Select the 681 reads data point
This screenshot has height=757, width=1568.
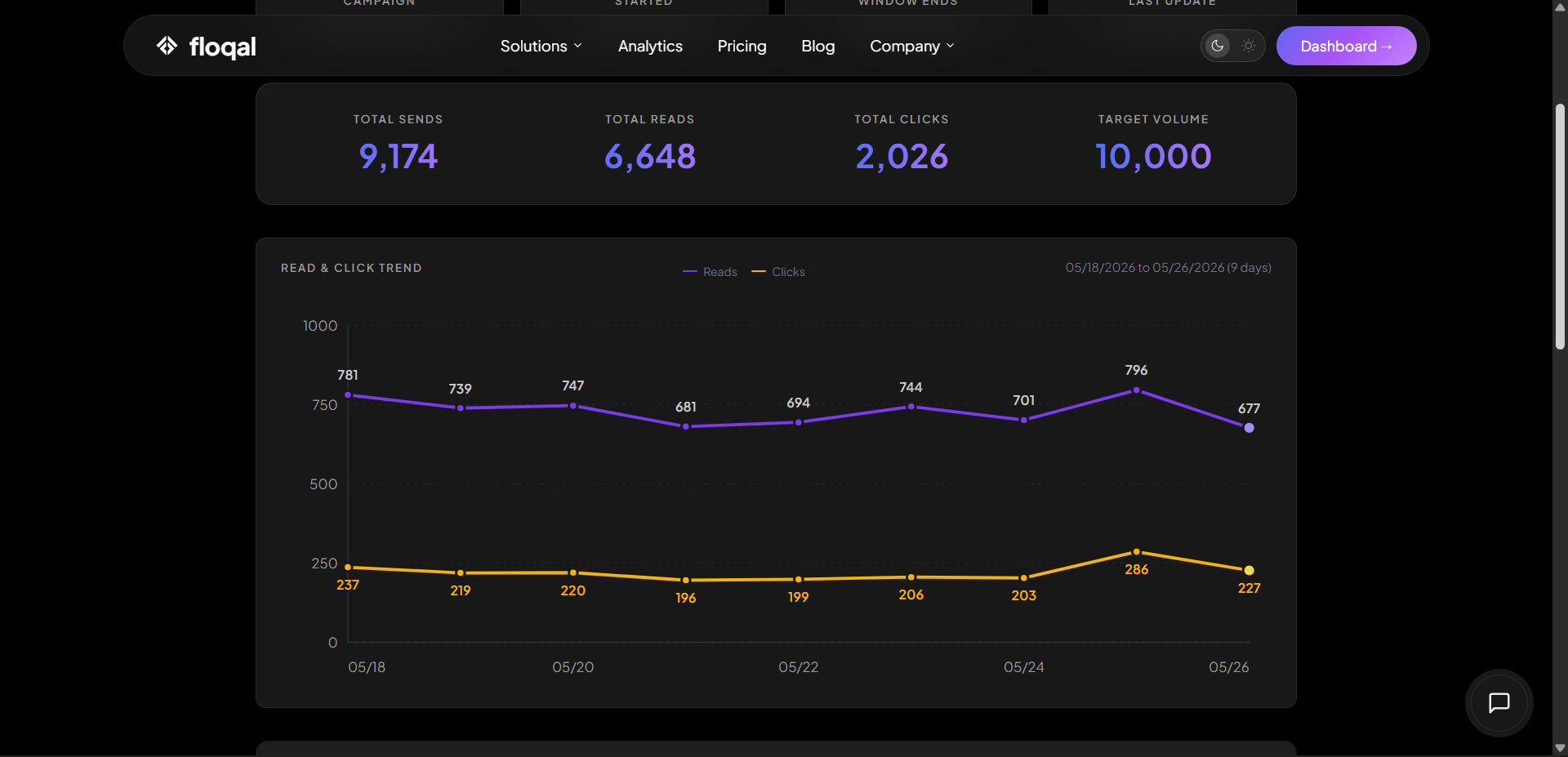click(686, 426)
